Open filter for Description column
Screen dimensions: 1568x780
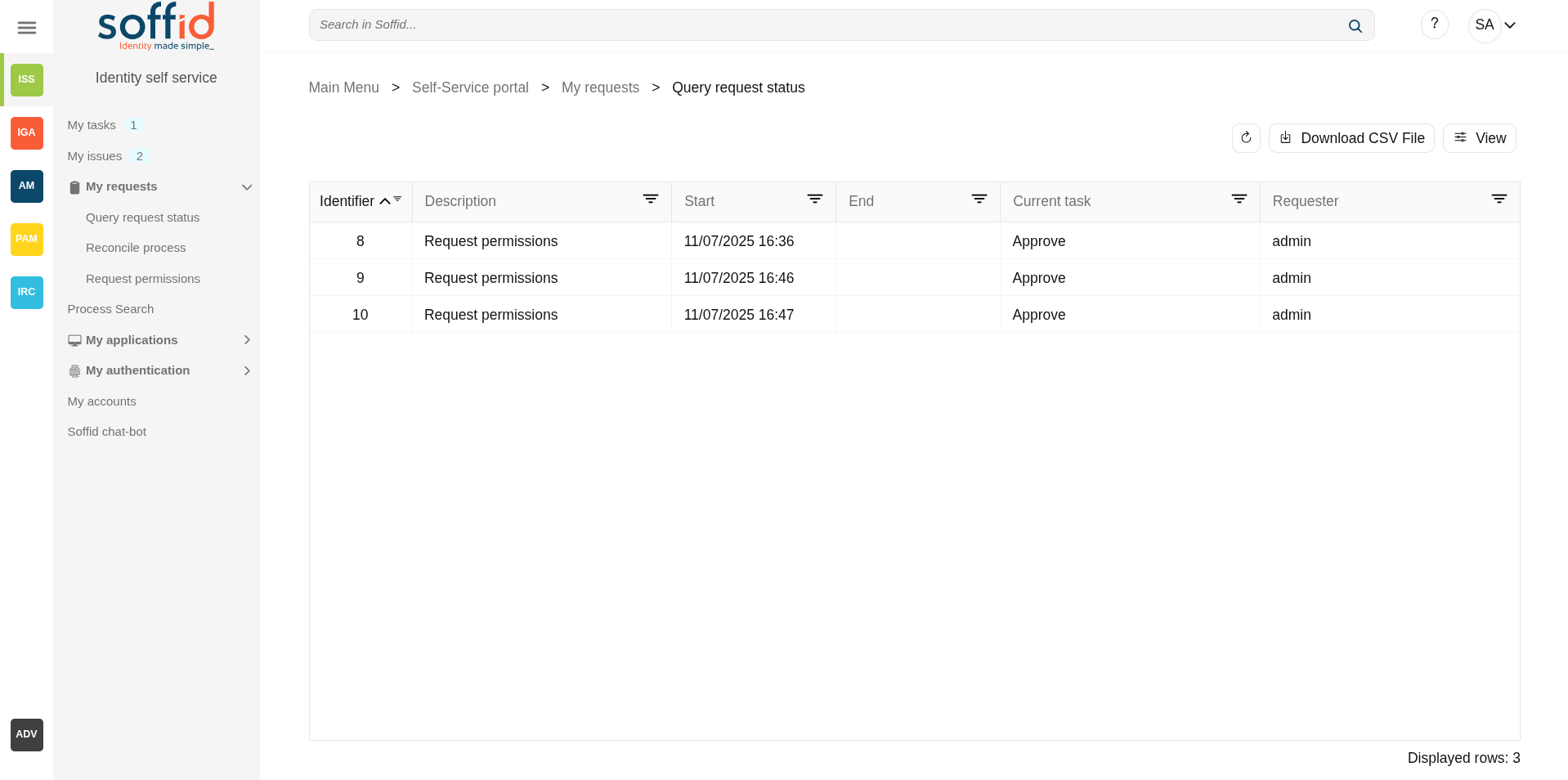tap(650, 199)
